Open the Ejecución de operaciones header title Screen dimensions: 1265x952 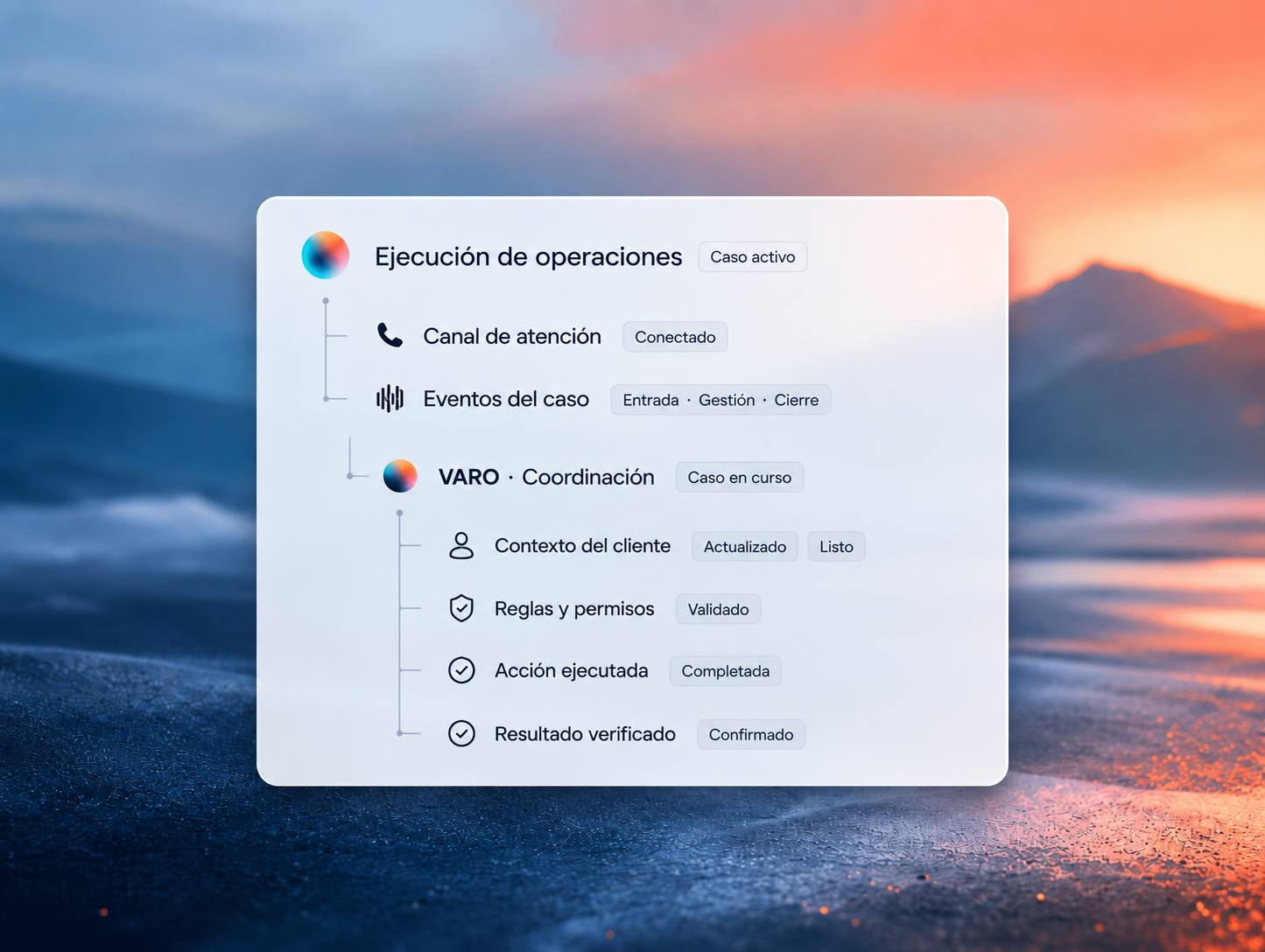(528, 257)
